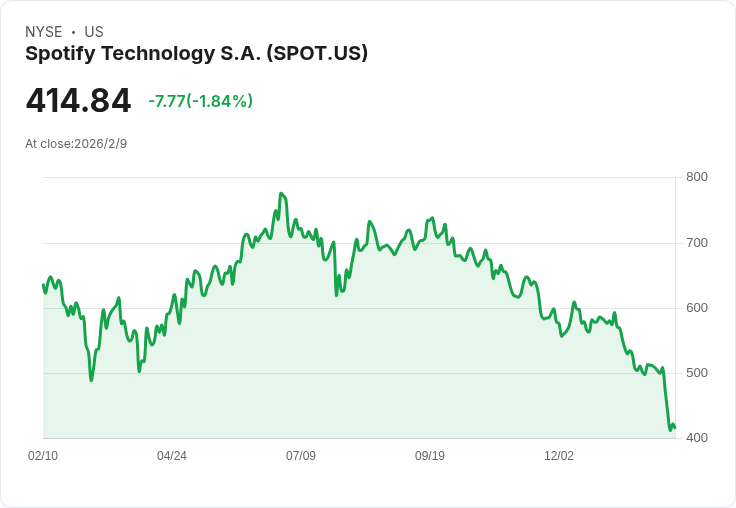Click the -7.77(-1.84%) change indicator
The width and height of the screenshot is (736, 508).
[x=200, y=101]
